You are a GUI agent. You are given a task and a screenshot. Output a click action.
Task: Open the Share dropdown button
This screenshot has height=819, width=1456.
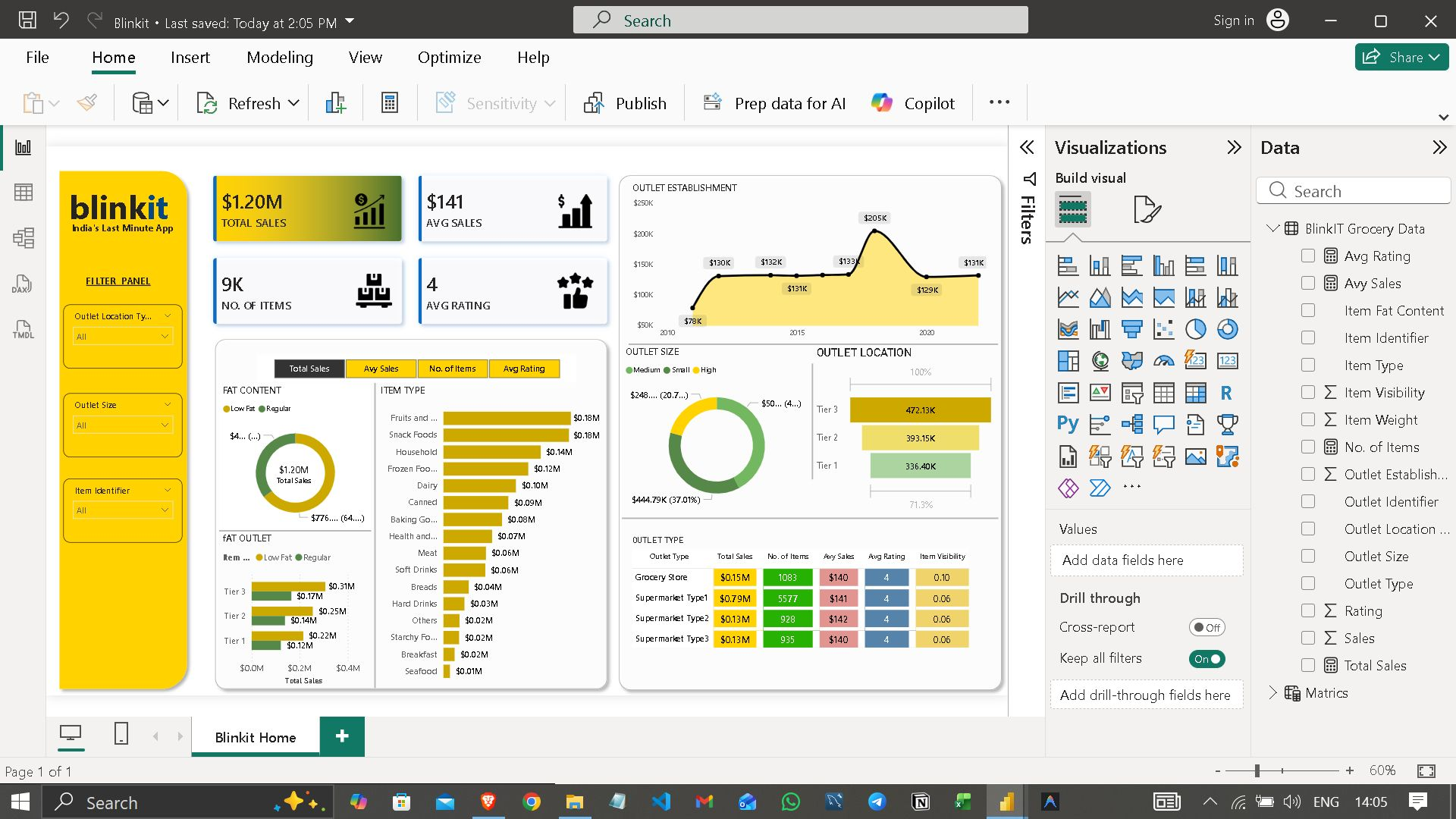[1402, 57]
